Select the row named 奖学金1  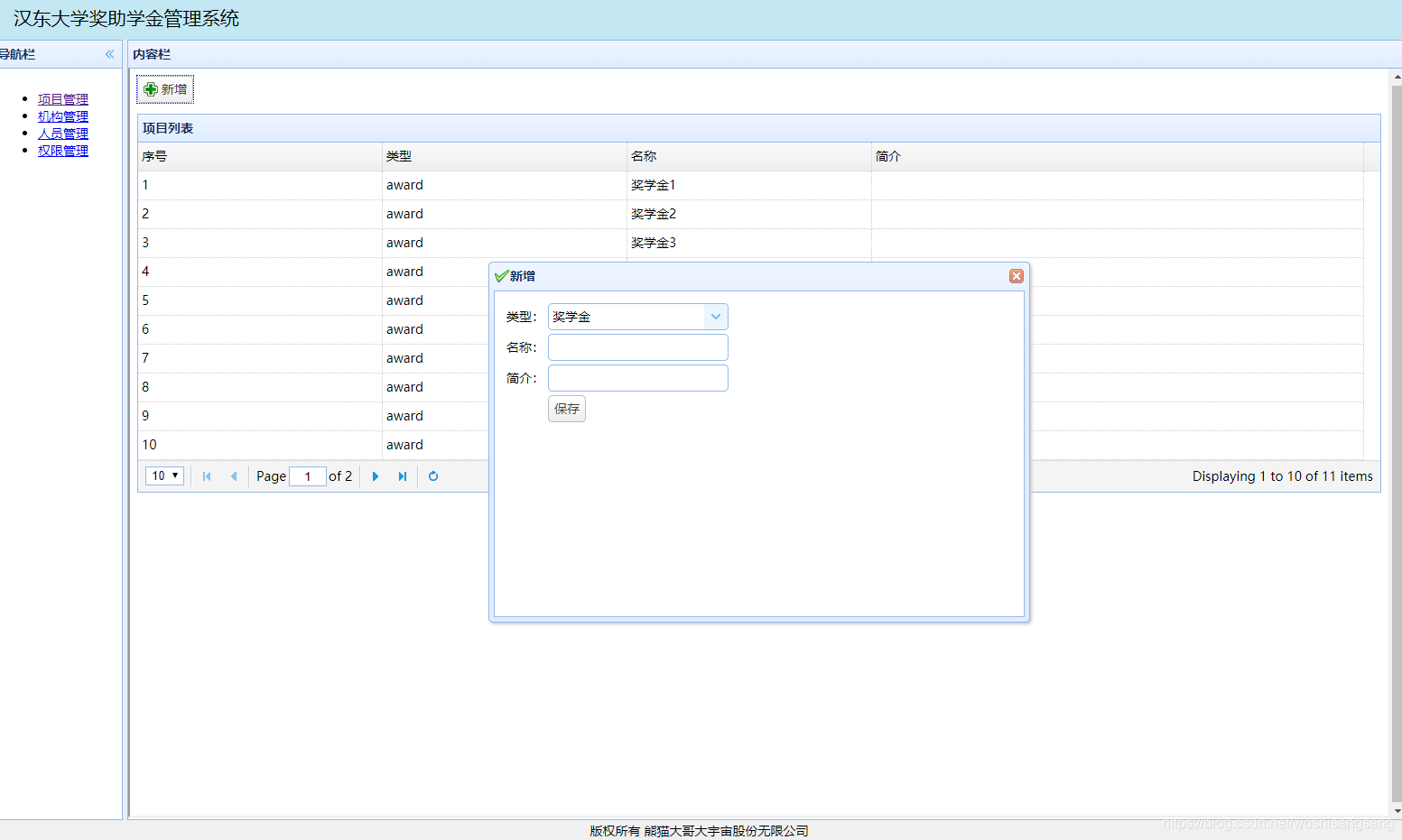(x=750, y=185)
